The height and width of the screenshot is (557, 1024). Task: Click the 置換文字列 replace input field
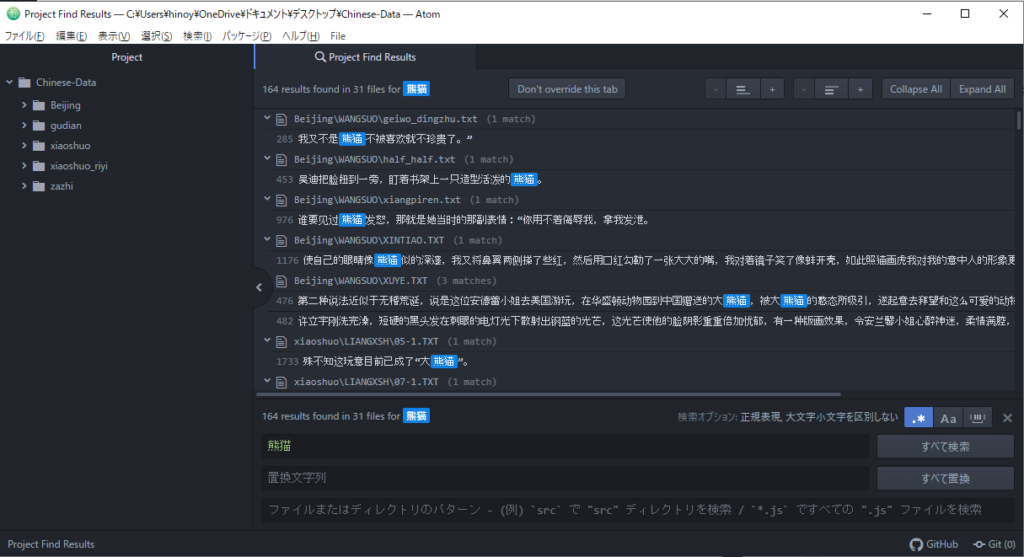(565, 478)
